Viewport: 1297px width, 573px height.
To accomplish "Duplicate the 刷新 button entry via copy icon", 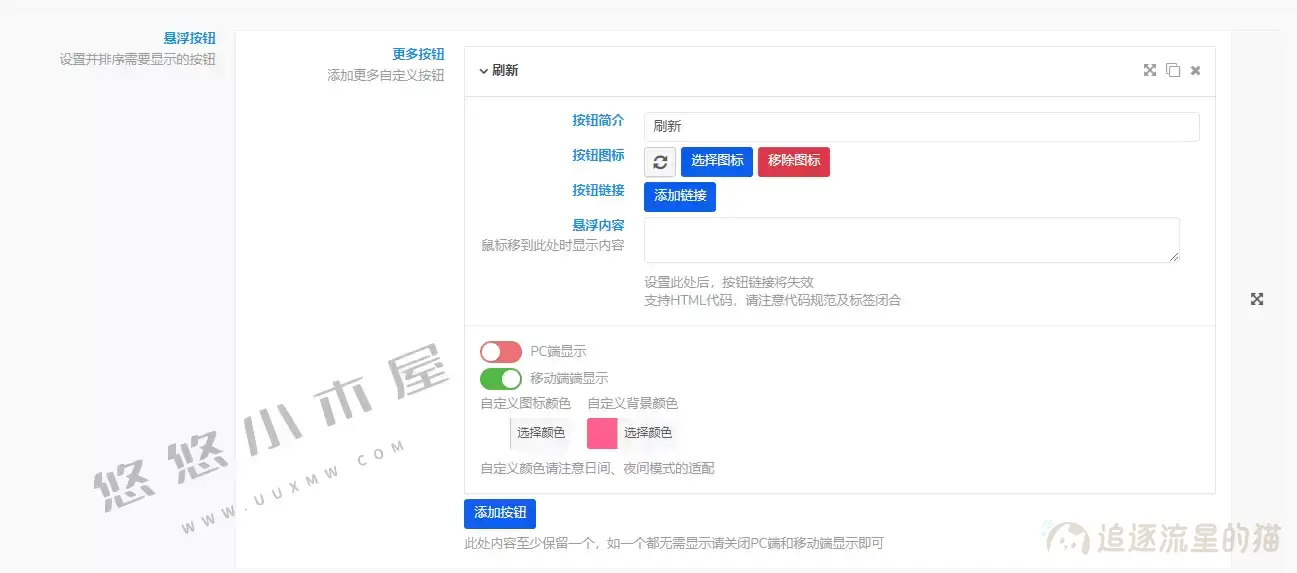I will pos(1173,70).
